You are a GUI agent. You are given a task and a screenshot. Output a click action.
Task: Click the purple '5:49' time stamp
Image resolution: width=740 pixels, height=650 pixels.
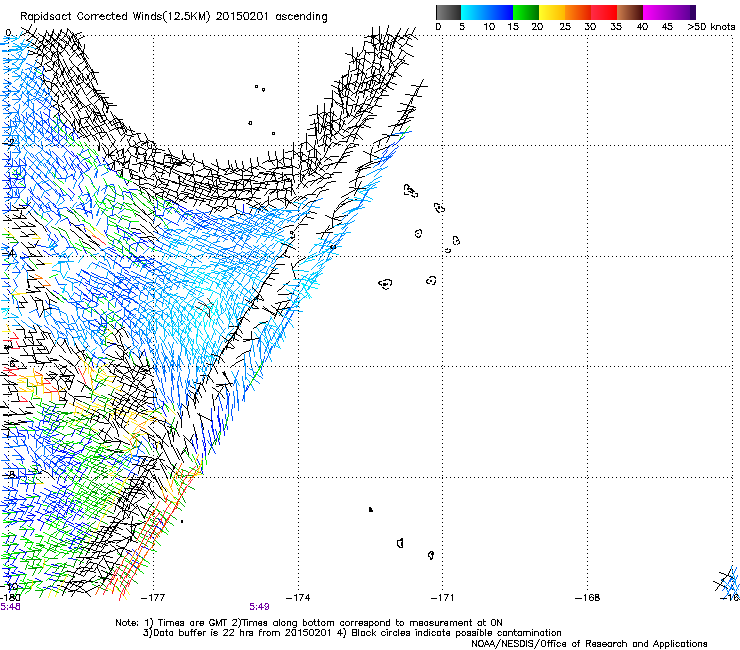coord(259,607)
